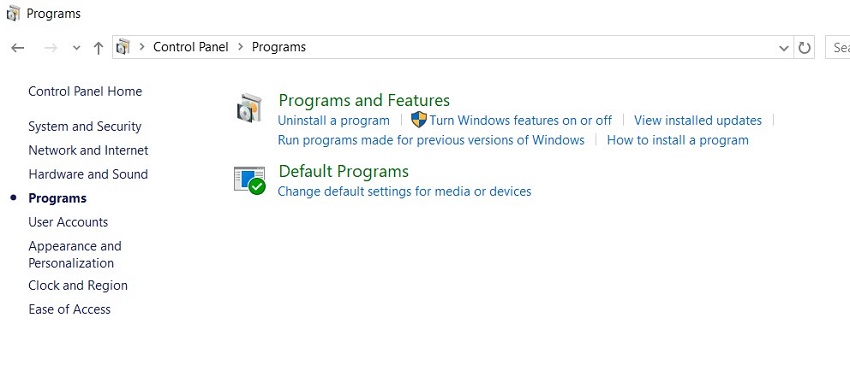The height and width of the screenshot is (365, 850).
Task: Open Hardware and Sound category
Action: [88, 174]
